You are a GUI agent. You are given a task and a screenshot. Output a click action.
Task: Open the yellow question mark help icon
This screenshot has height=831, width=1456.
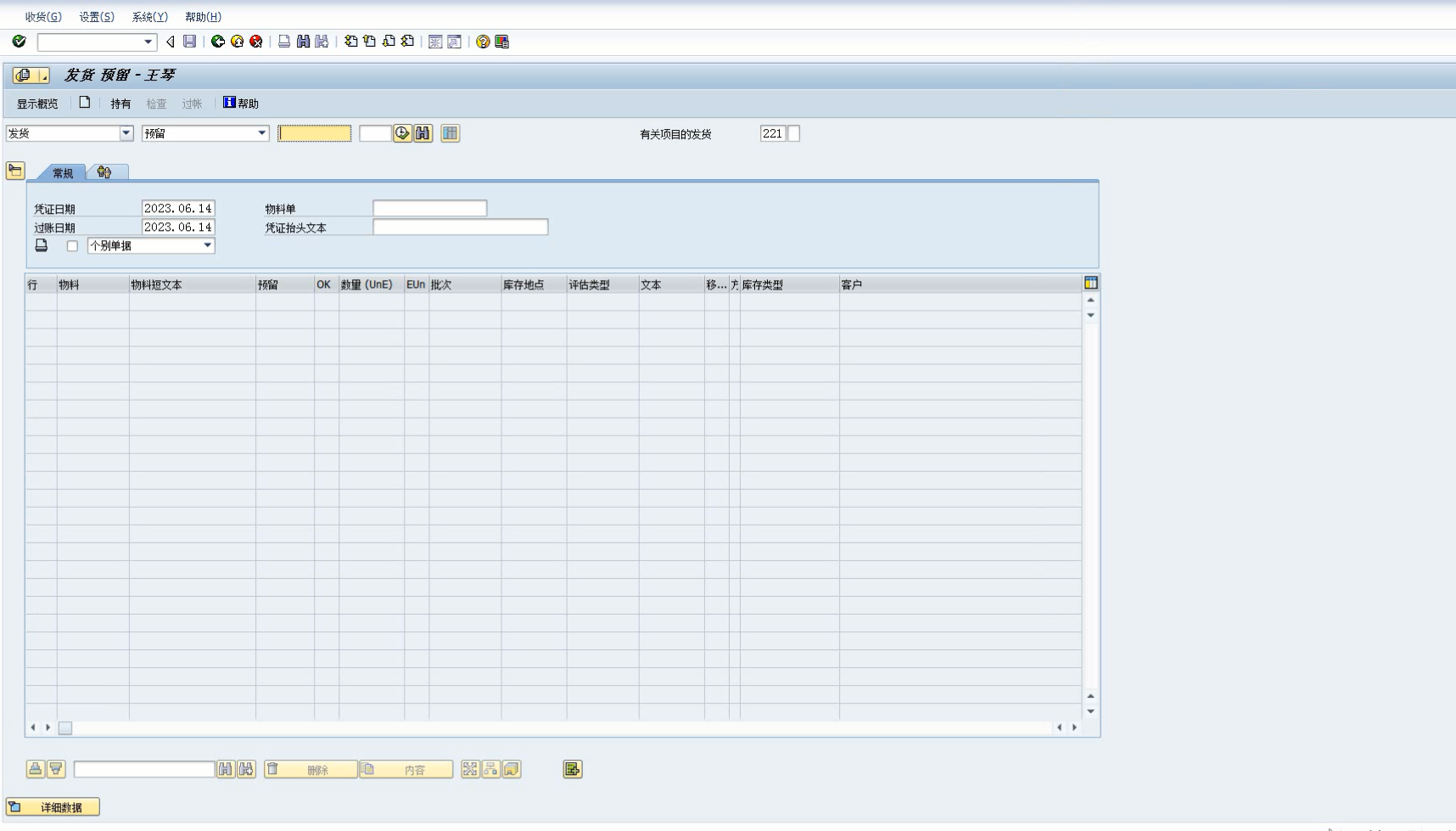click(x=483, y=42)
